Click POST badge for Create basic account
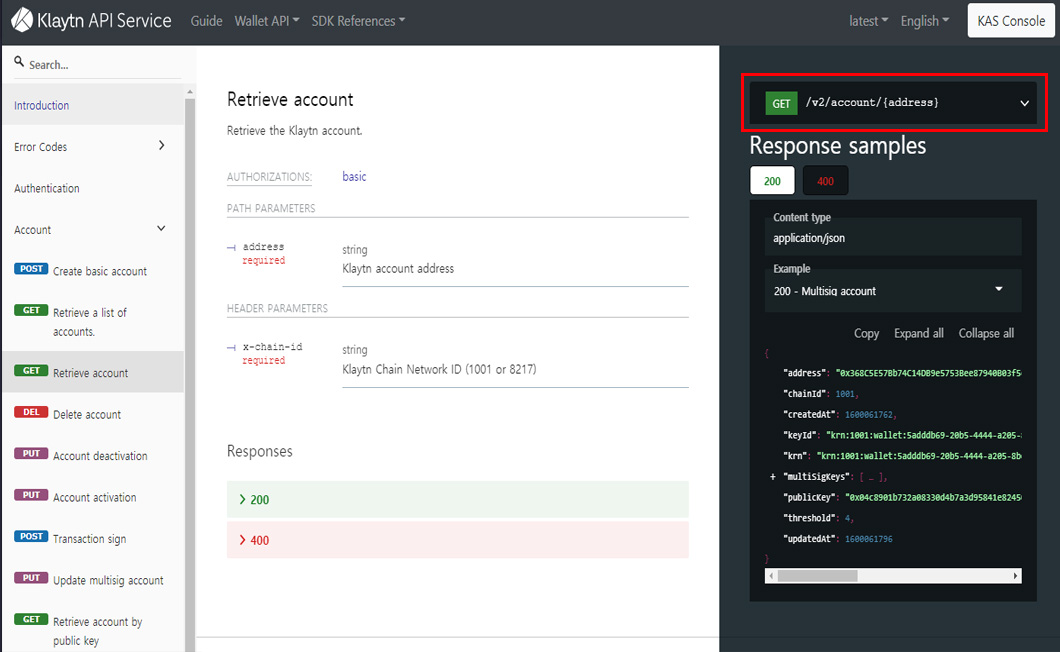Screen dimensions: 1060x652 [x=31, y=269]
